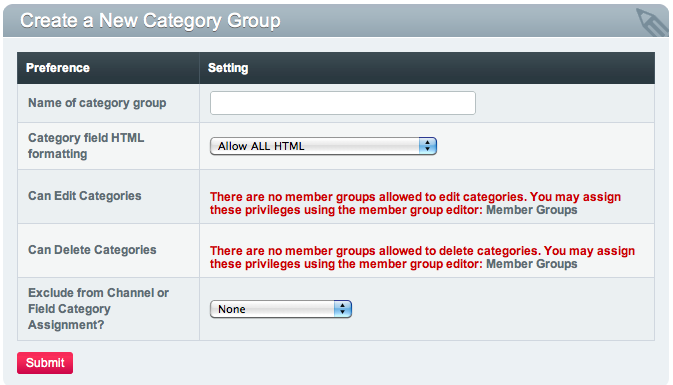673x385 pixels.
Task: Click the 'Can Delete Categories' label
Action: (x=92, y=250)
